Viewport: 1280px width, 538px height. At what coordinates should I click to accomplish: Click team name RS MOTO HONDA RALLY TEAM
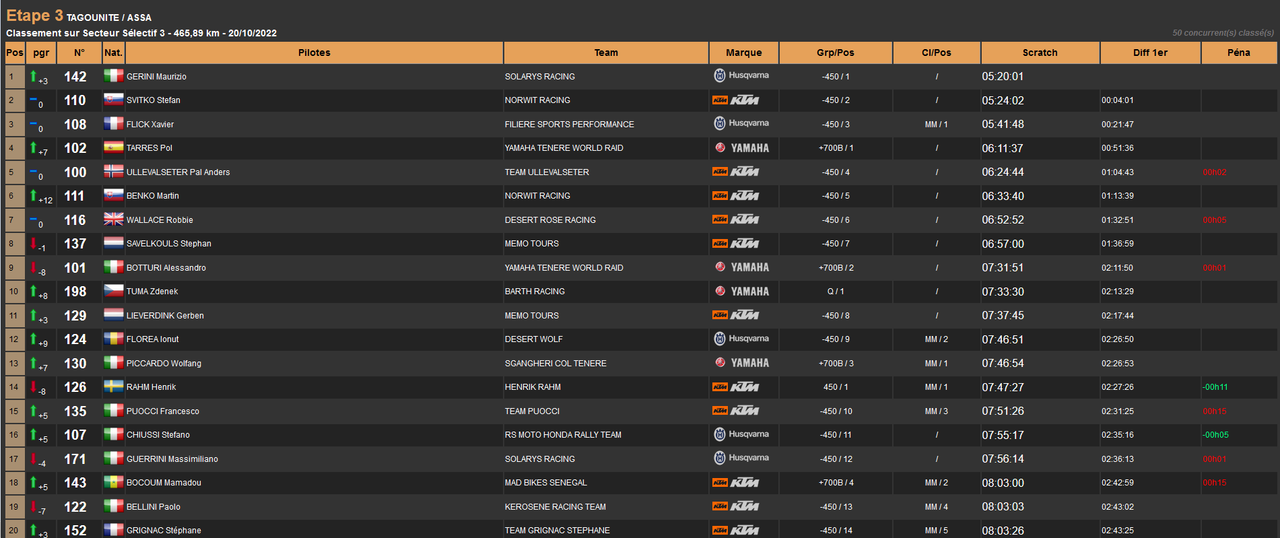(563, 435)
